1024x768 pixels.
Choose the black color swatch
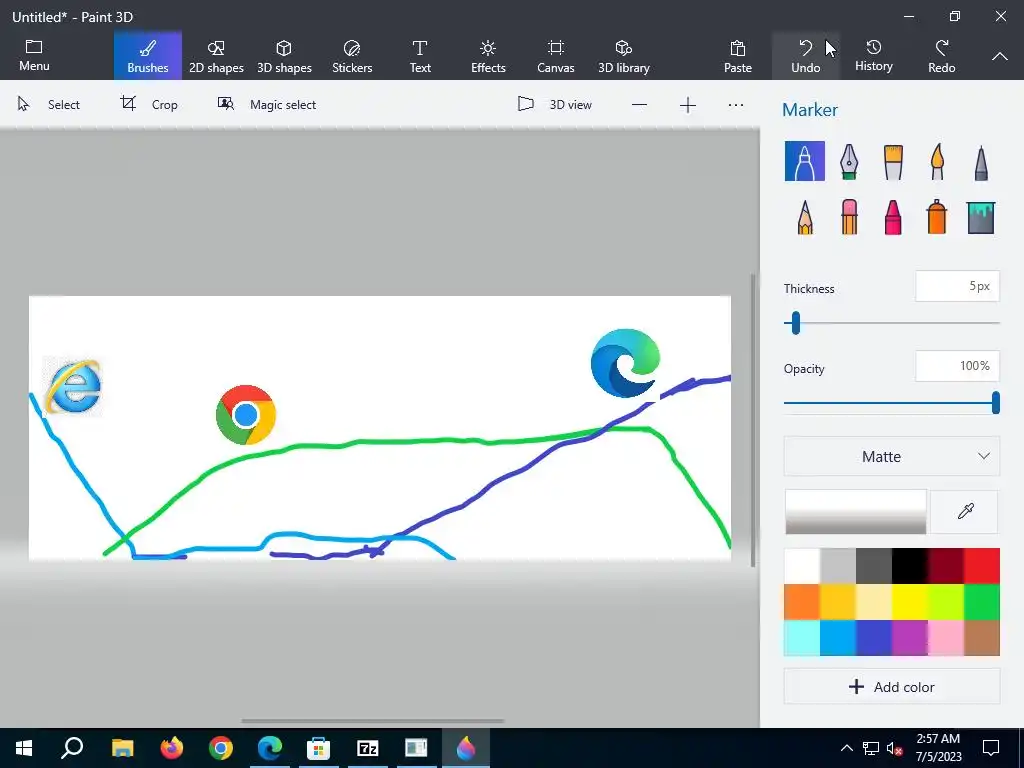coord(910,566)
